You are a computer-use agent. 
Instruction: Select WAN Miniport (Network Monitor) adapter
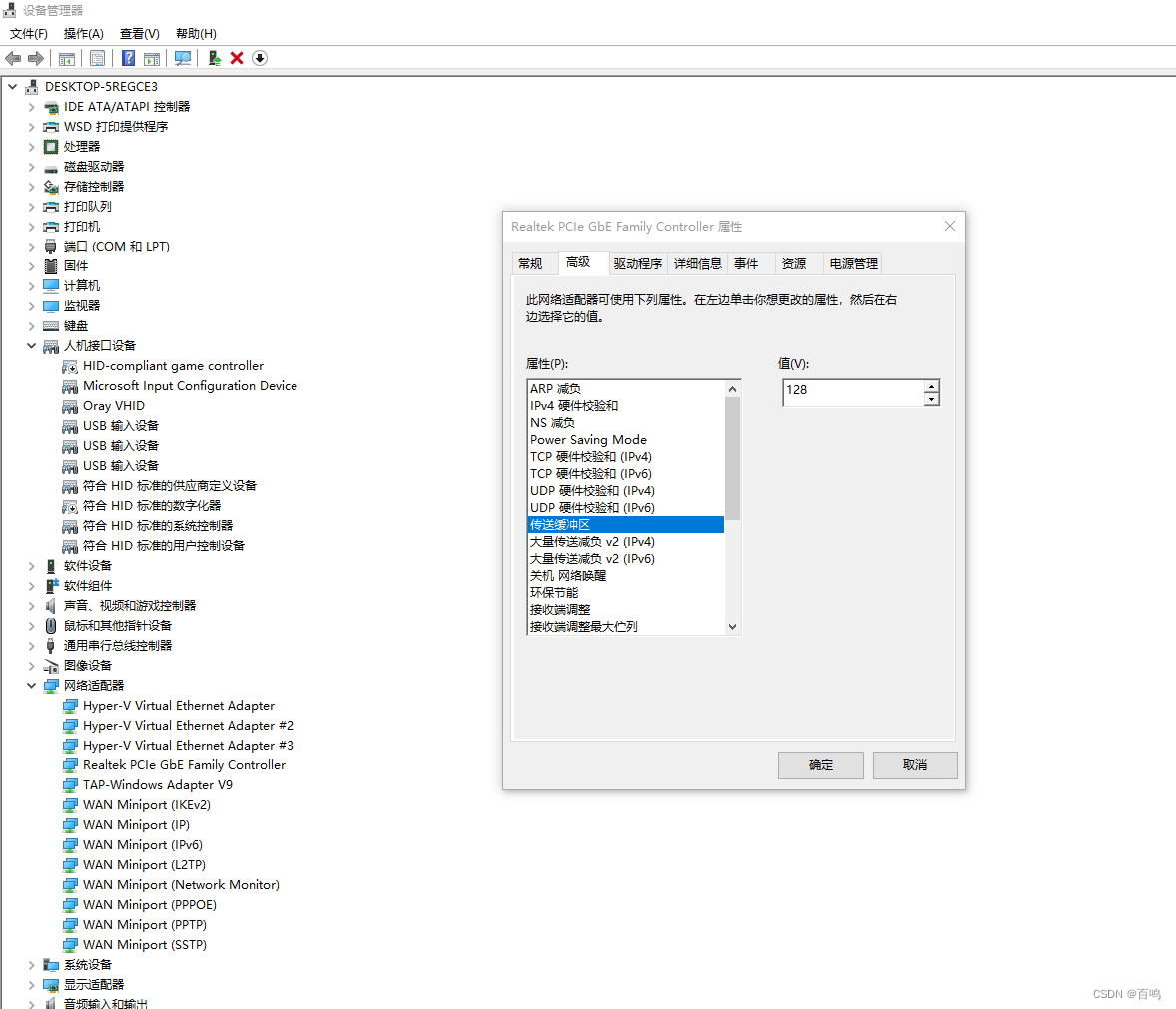[181, 885]
